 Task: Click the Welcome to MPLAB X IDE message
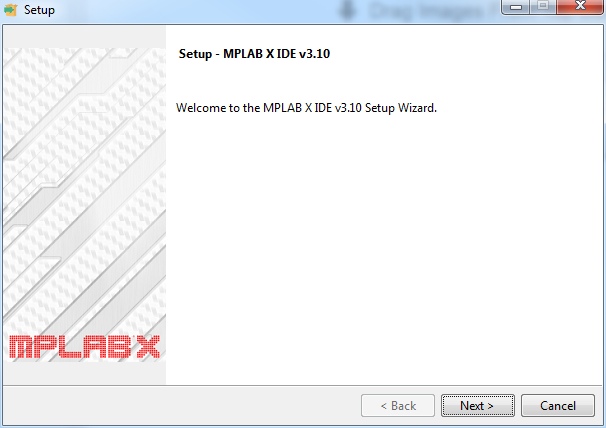tap(306, 107)
